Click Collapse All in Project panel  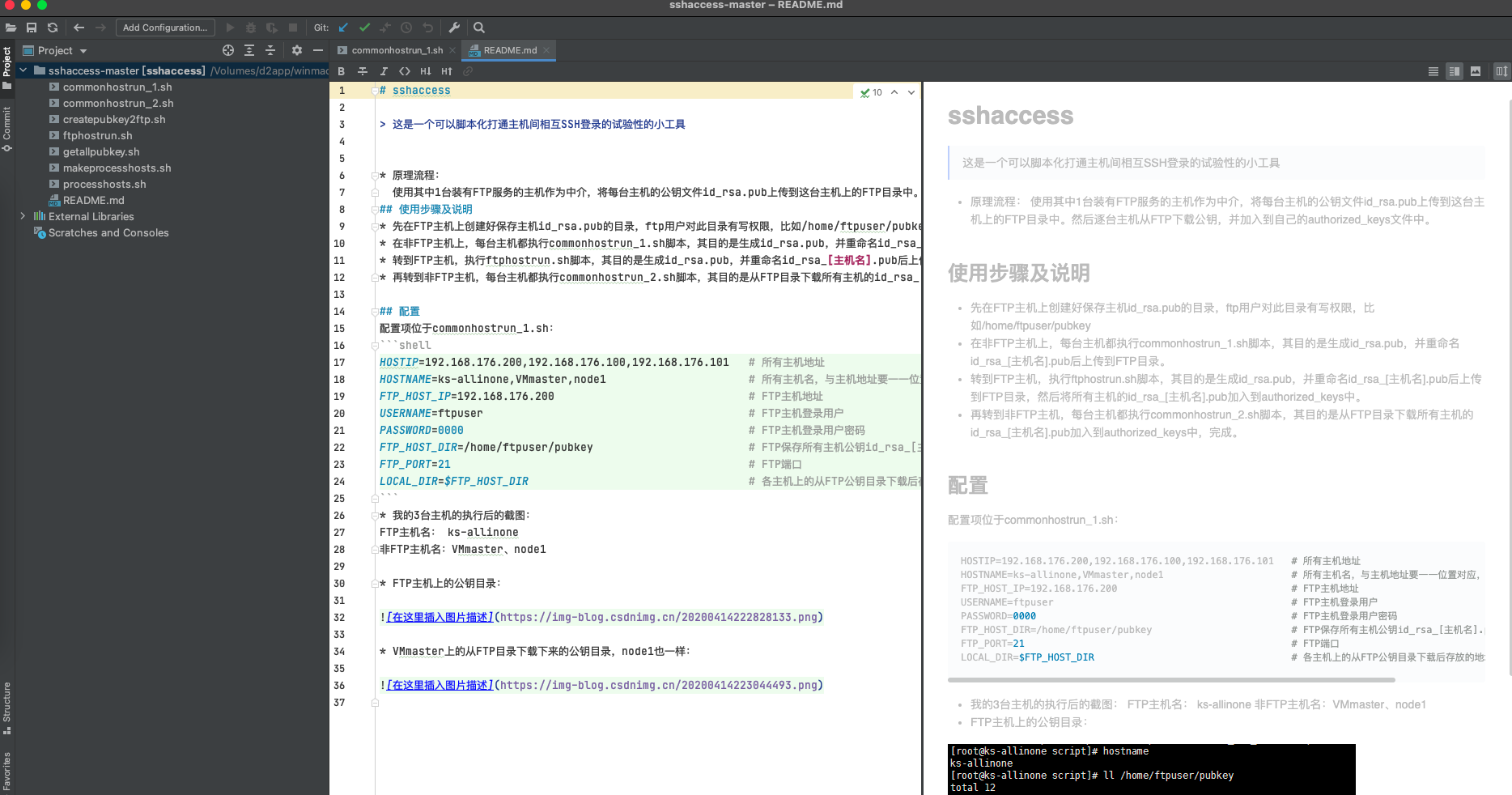pyautogui.click(x=270, y=50)
